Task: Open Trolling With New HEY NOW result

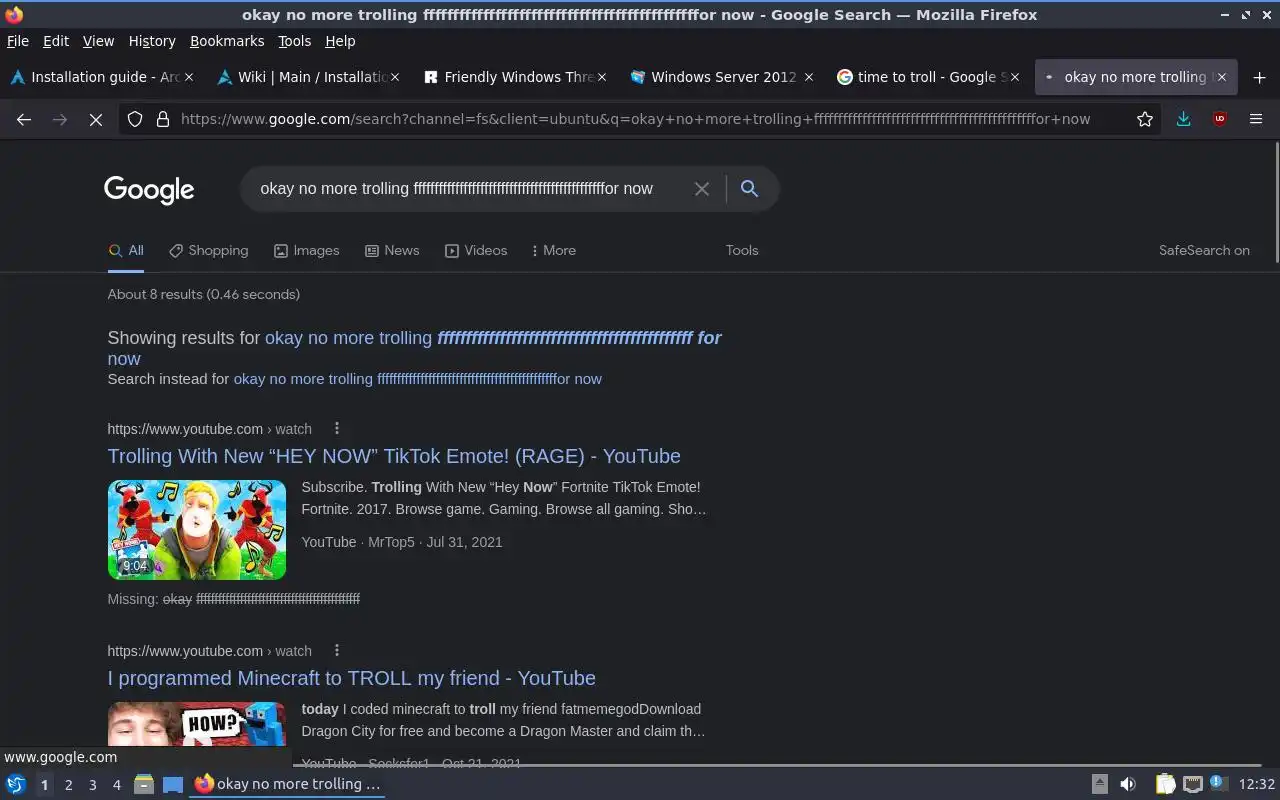Action: (394, 456)
